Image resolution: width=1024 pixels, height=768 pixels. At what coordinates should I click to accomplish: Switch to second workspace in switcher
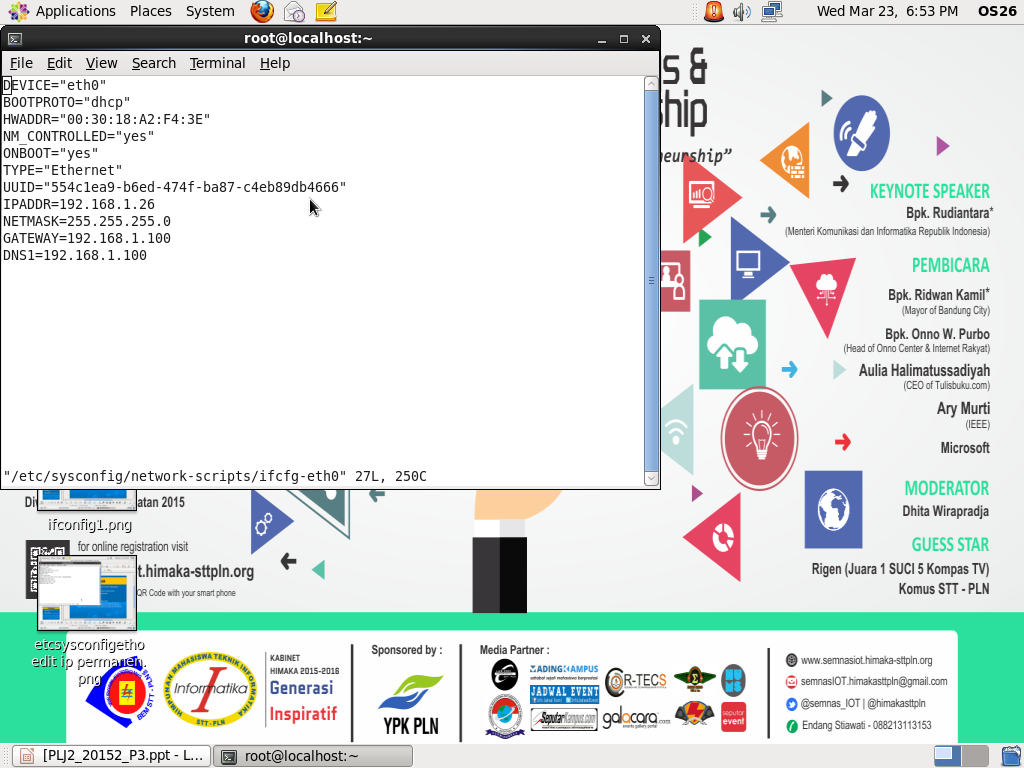[x=975, y=756]
